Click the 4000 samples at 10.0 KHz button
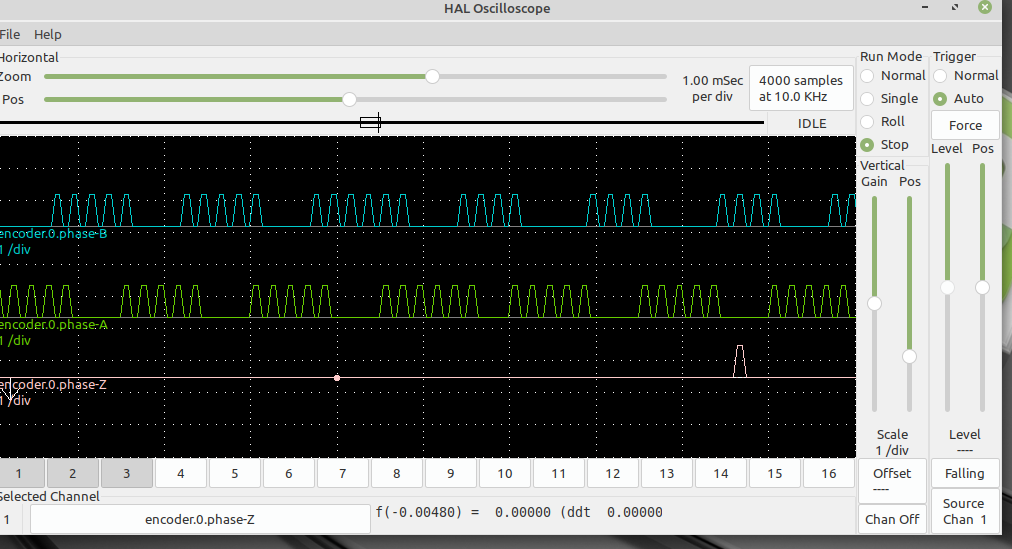This screenshot has width=1012, height=549. [800, 88]
